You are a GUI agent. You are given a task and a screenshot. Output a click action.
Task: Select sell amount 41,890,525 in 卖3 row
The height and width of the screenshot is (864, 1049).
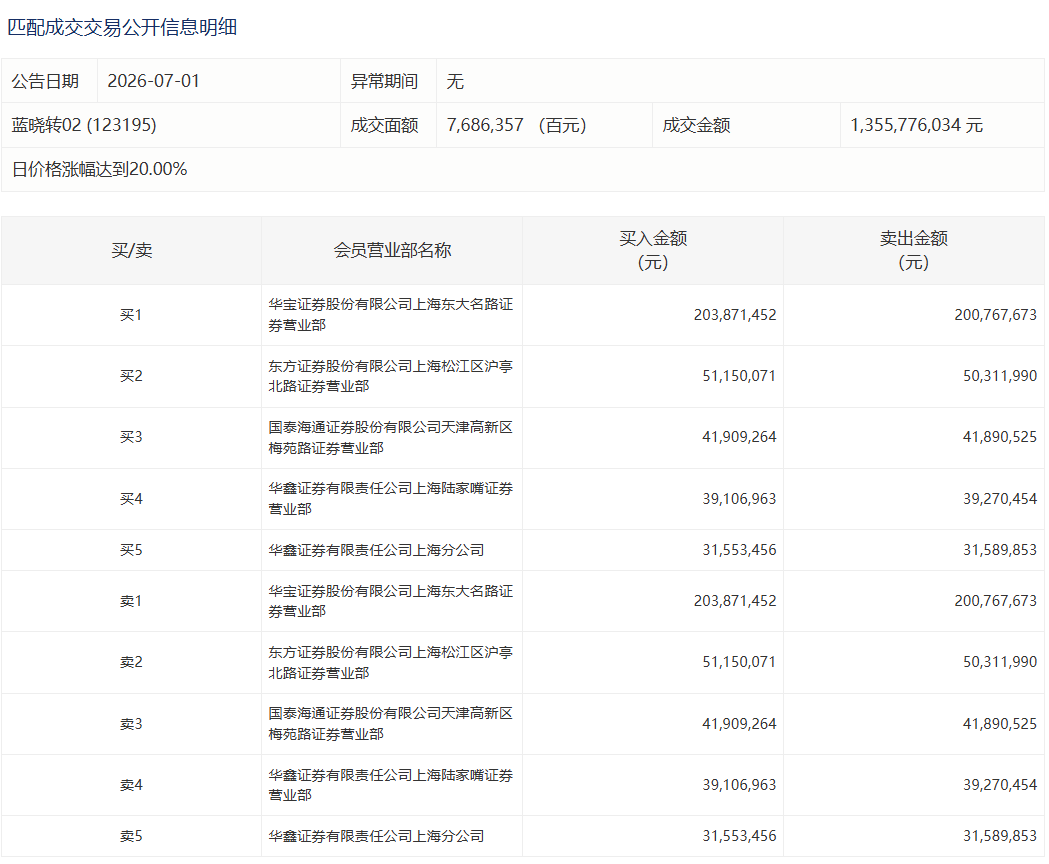point(1000,723)
